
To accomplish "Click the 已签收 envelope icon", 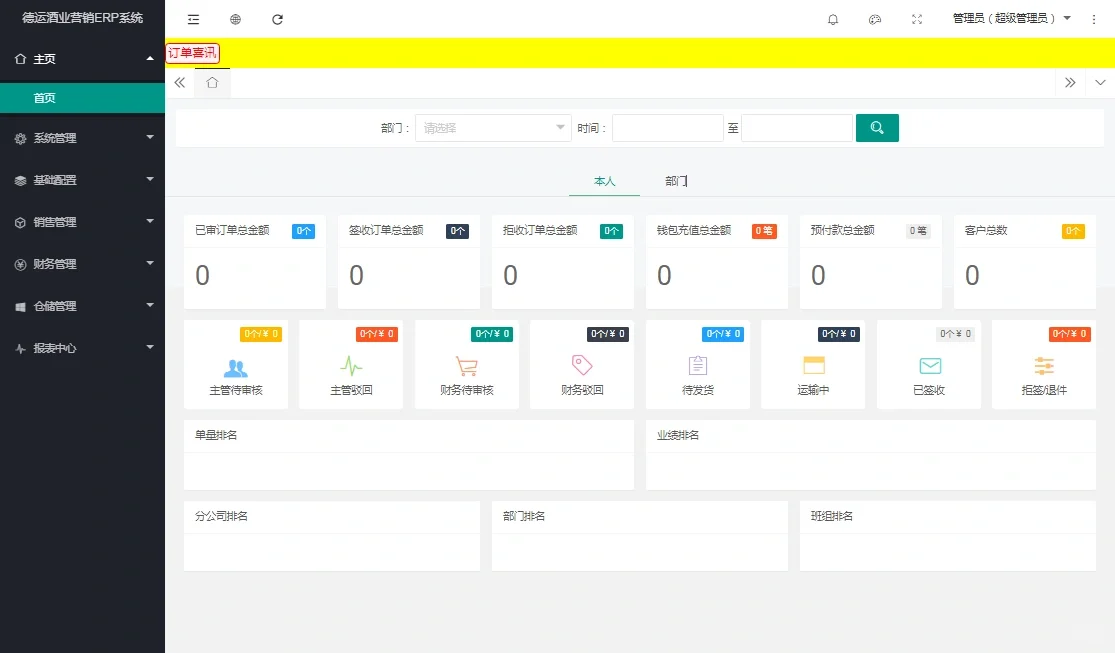I will click(929, 366).
